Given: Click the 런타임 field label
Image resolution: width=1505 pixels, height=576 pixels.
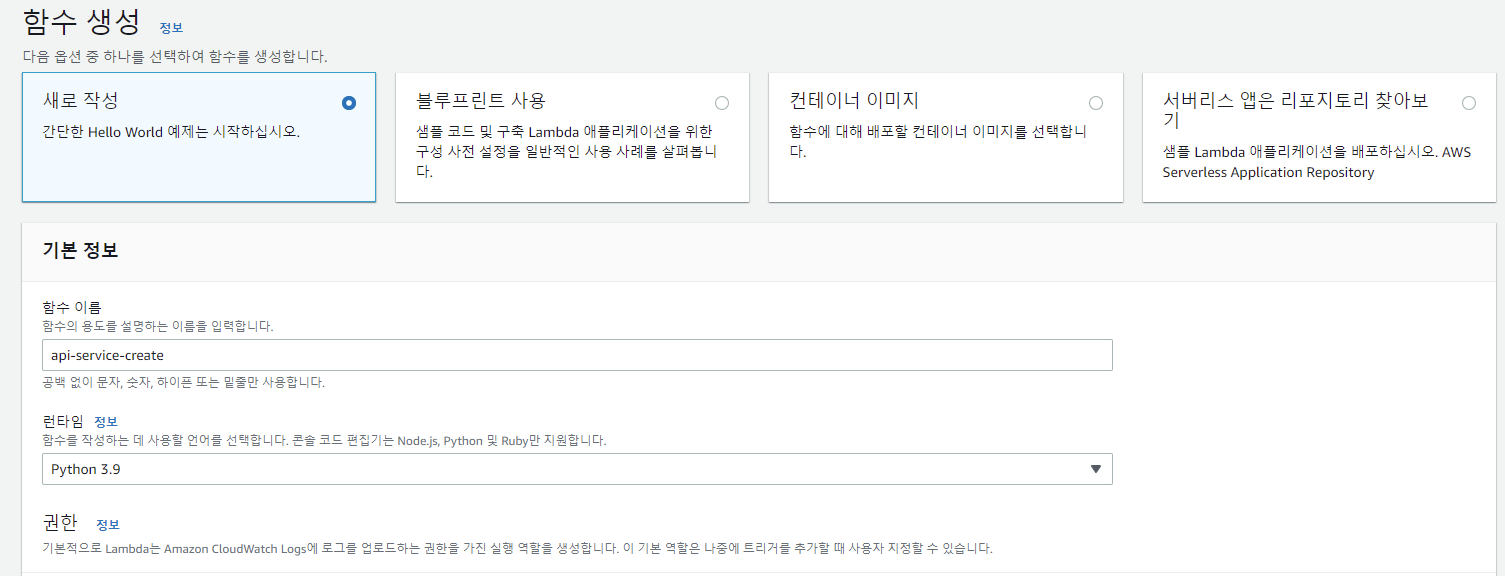Looking at the screenshot, I should [63, 421].
